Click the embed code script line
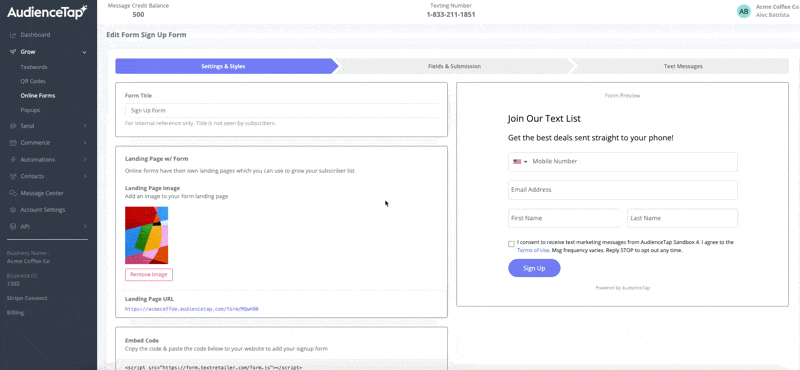Screen dimensions: 800x370 (214, 367)
